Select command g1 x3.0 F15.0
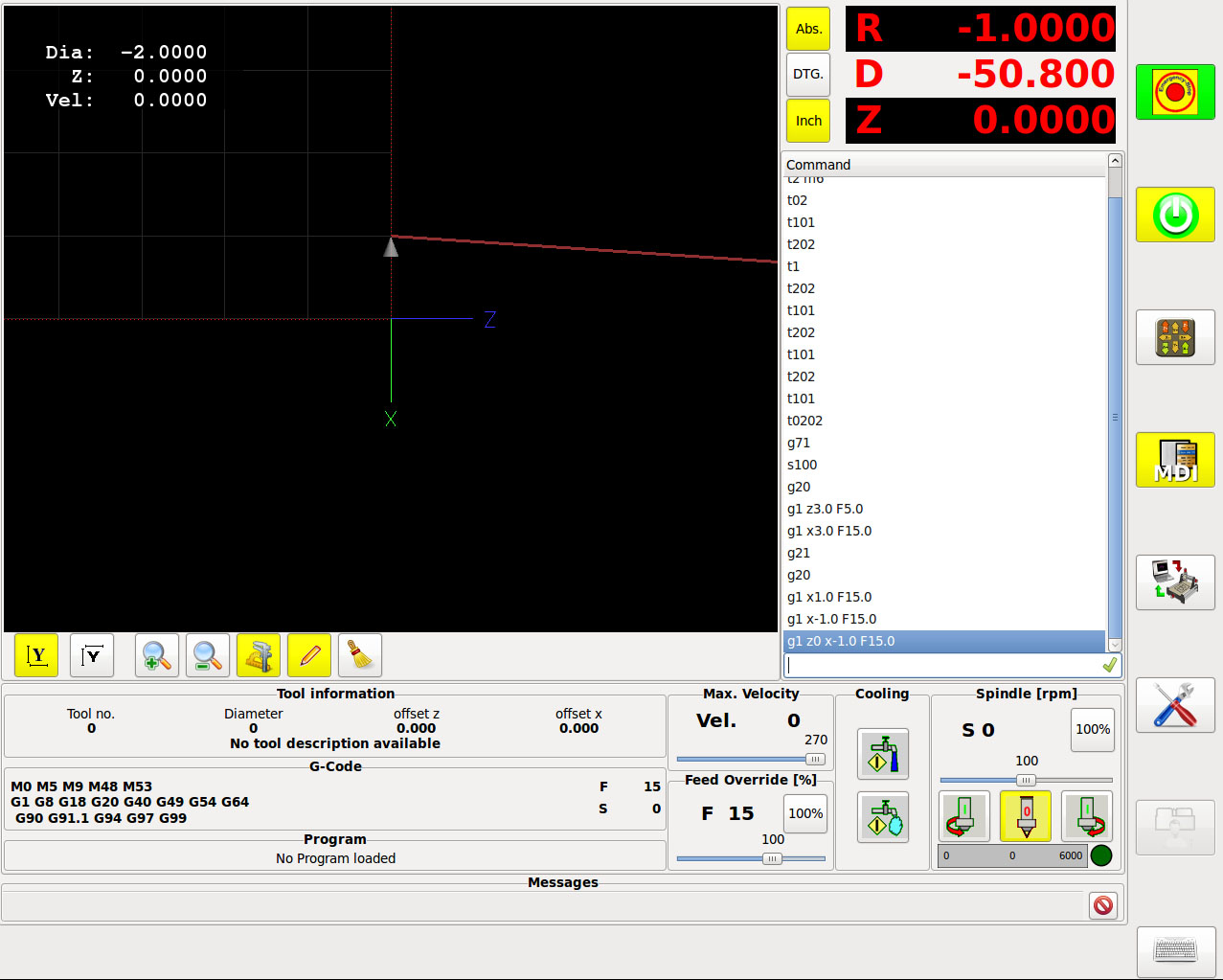The width and height of the screenshot is (1223, 980). 944,531
